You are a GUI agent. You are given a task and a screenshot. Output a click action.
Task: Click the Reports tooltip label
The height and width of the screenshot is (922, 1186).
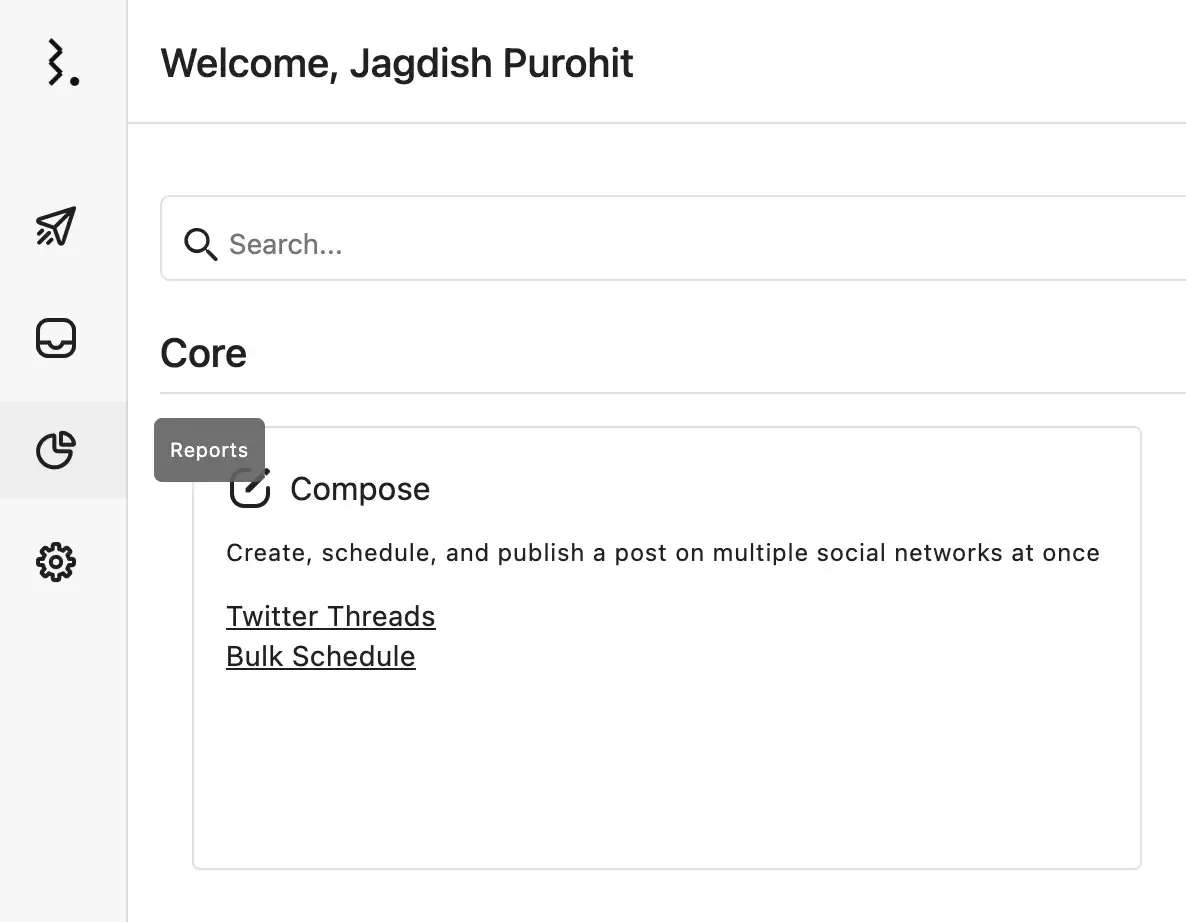tap(209, 450)
